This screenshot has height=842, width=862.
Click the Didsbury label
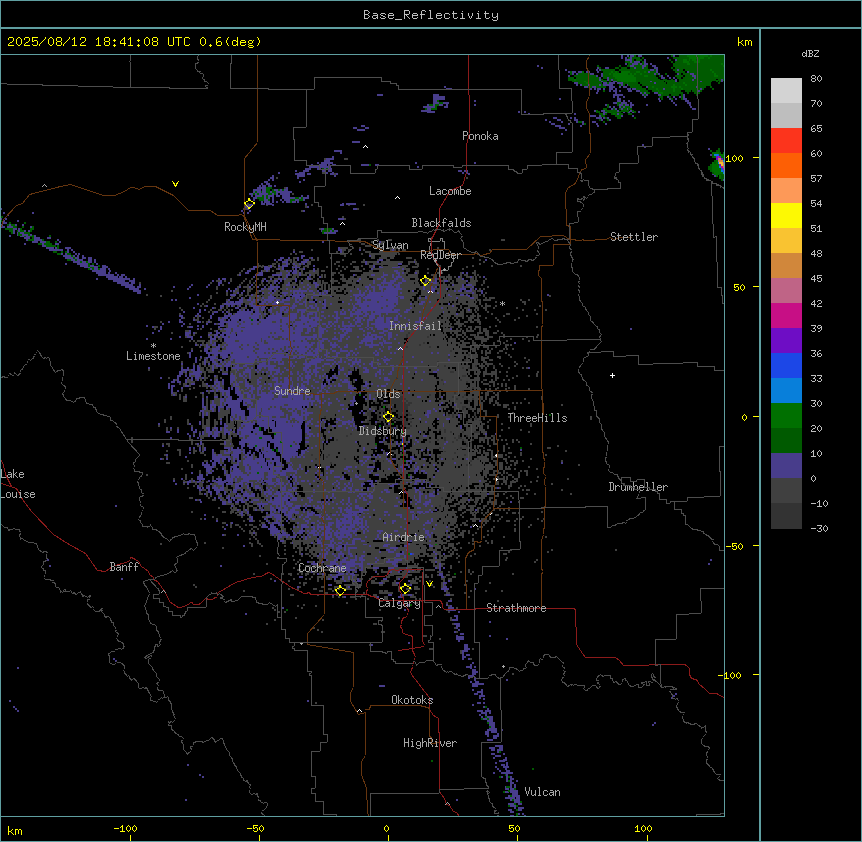pos(383,431)
